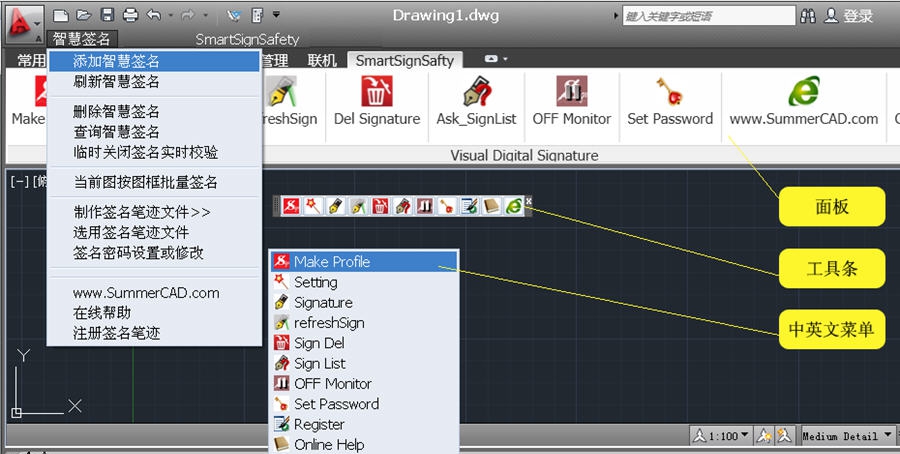Viewport: 900px width, 454px height.
Task: Open the 1:100 annotation scale dropdown
Action: pos(722,436)
